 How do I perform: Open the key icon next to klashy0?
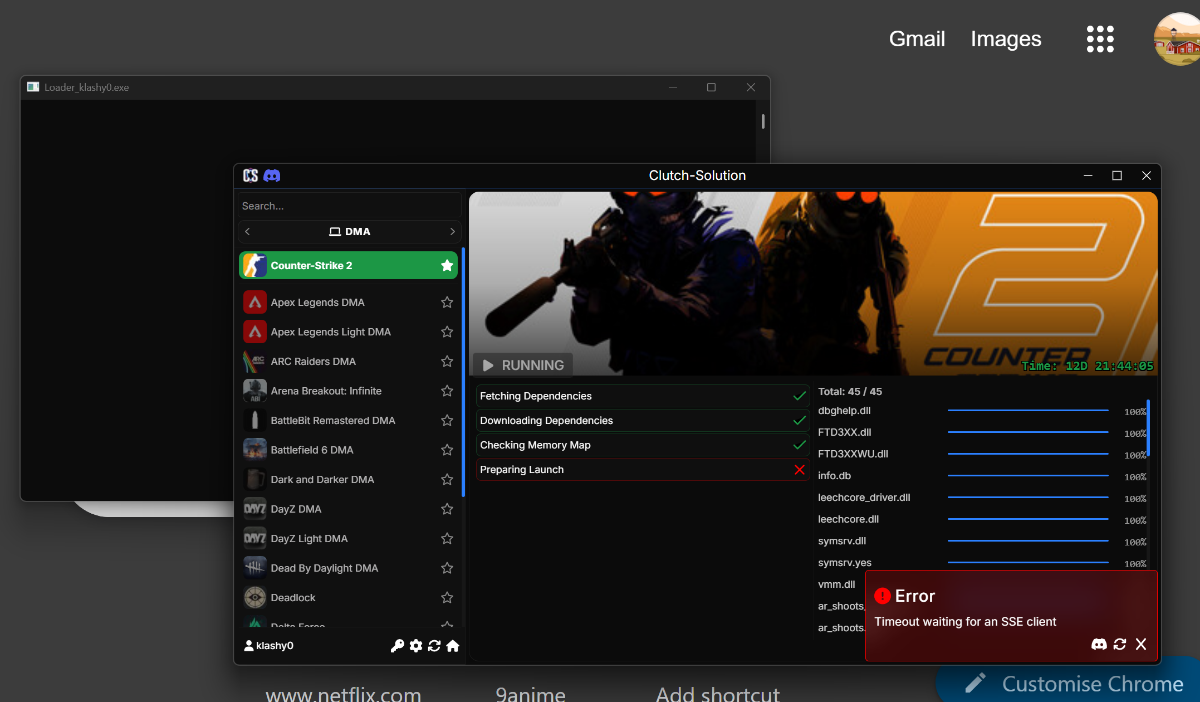point(397,646)
